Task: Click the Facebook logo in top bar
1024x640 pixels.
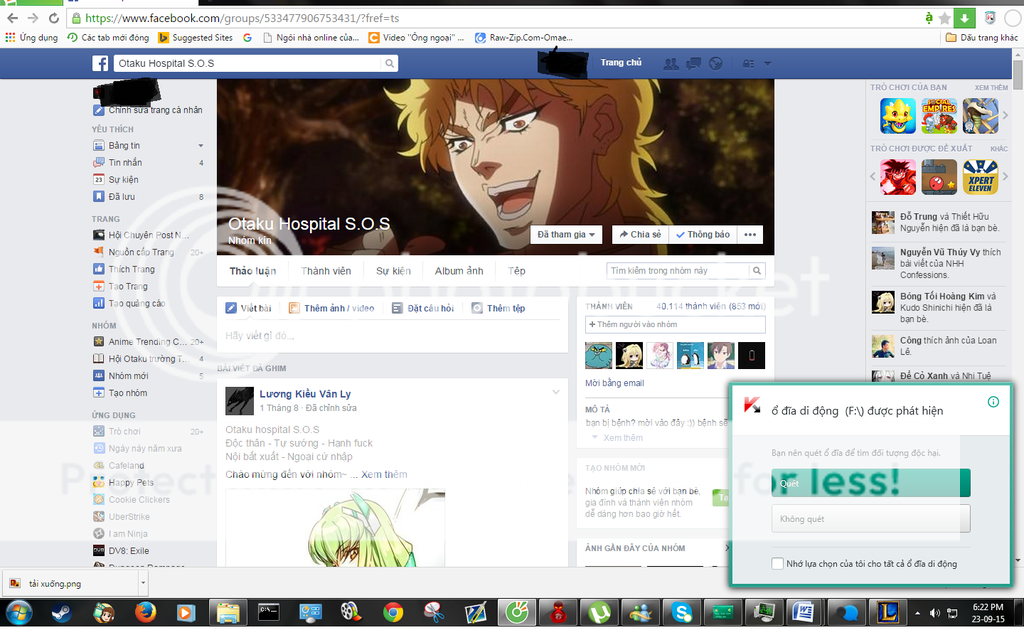Action: click(x=100, y=63)
